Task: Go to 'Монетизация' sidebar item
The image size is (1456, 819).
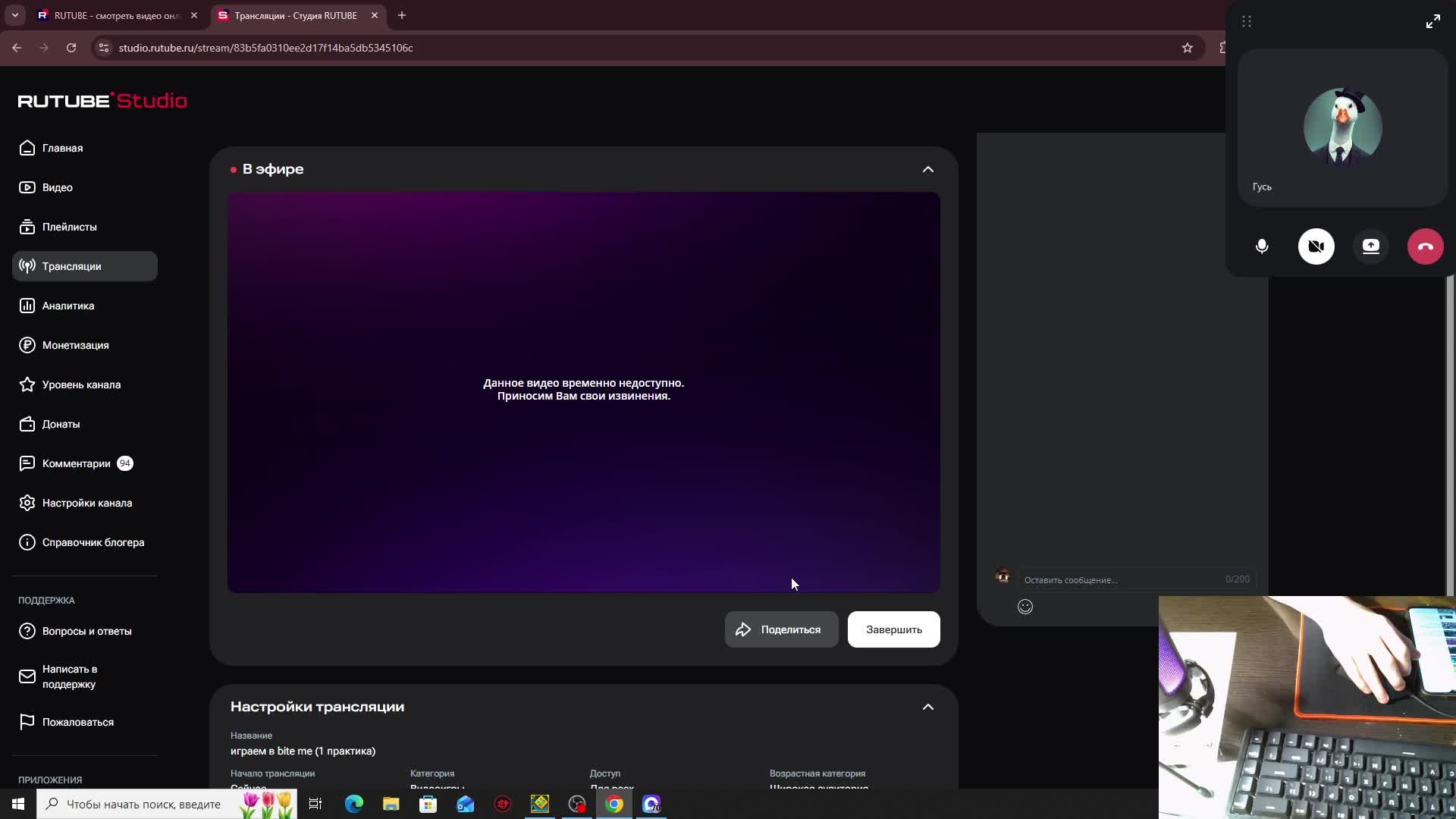Action: 75,345
